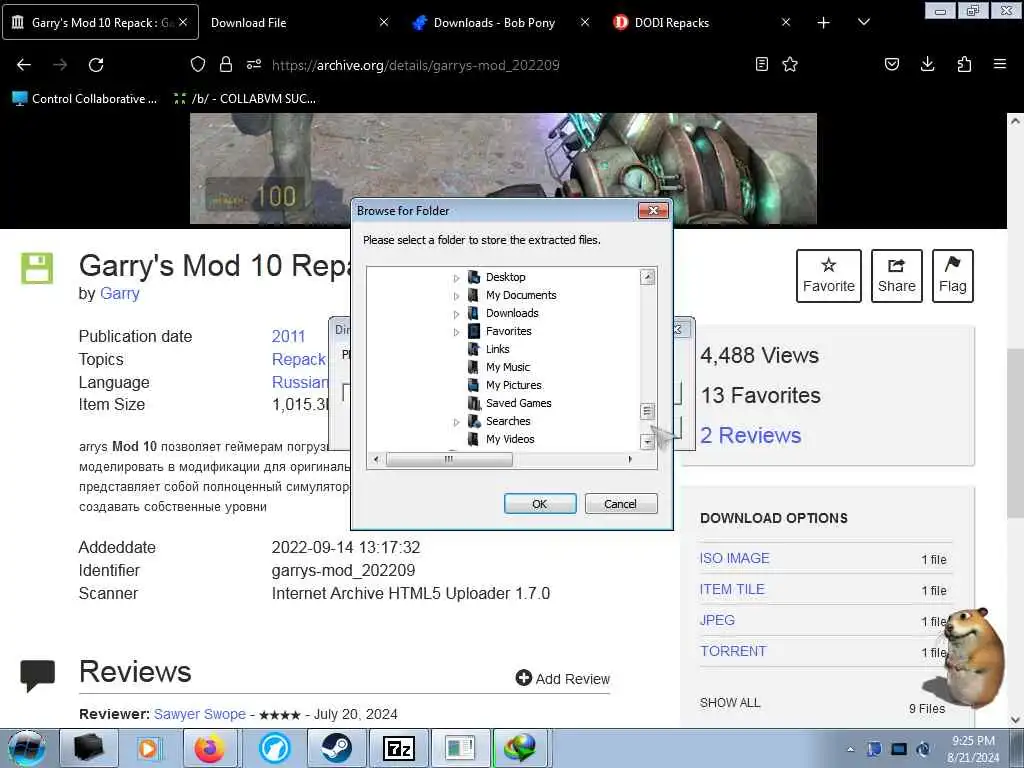This screenshot has width=1024, height=768.
Task: Open Firefox from the taskbar
Action: pyautogui.click(x=210, y=748)
